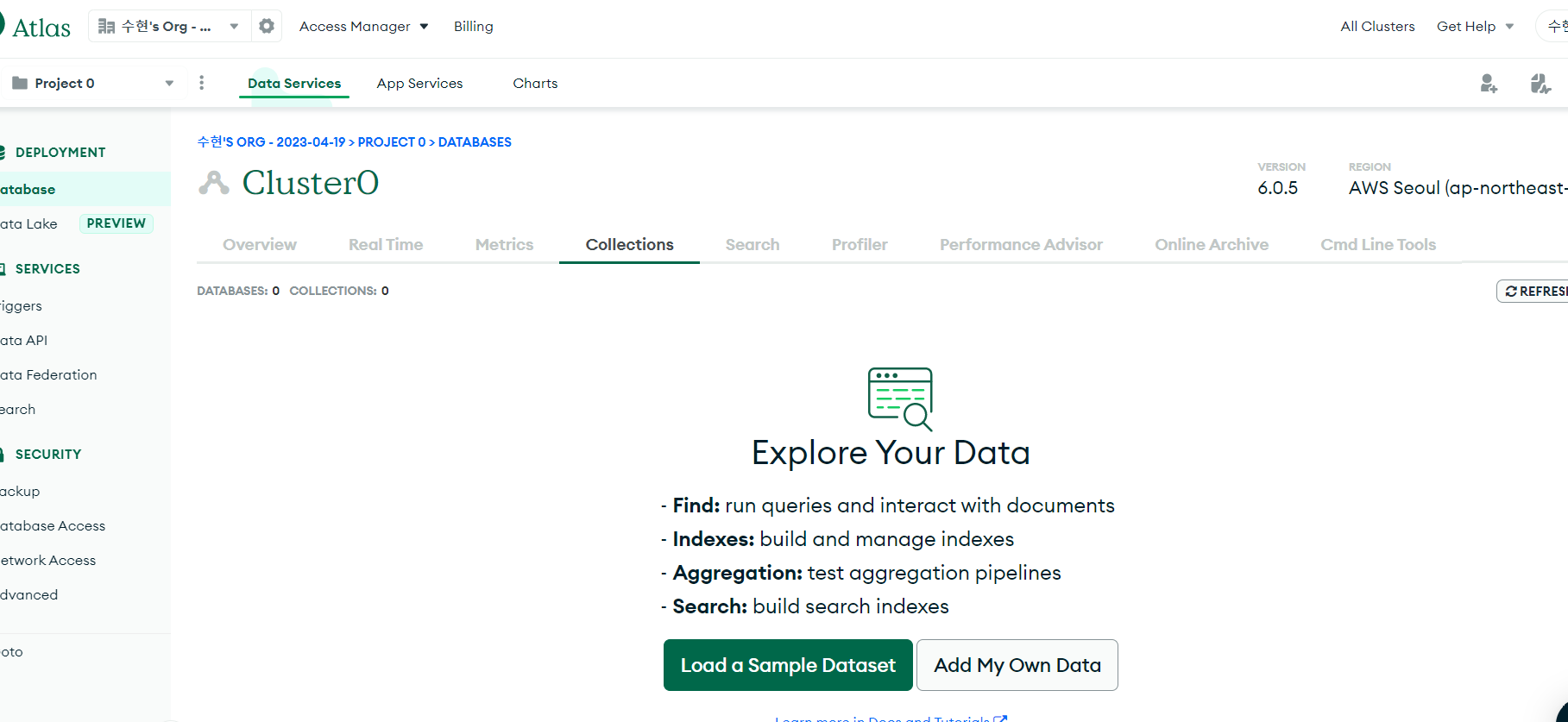The width and height of the screenshot is (1568, 722).
Task: Click Add My Own Data button
Action: 1017,665
